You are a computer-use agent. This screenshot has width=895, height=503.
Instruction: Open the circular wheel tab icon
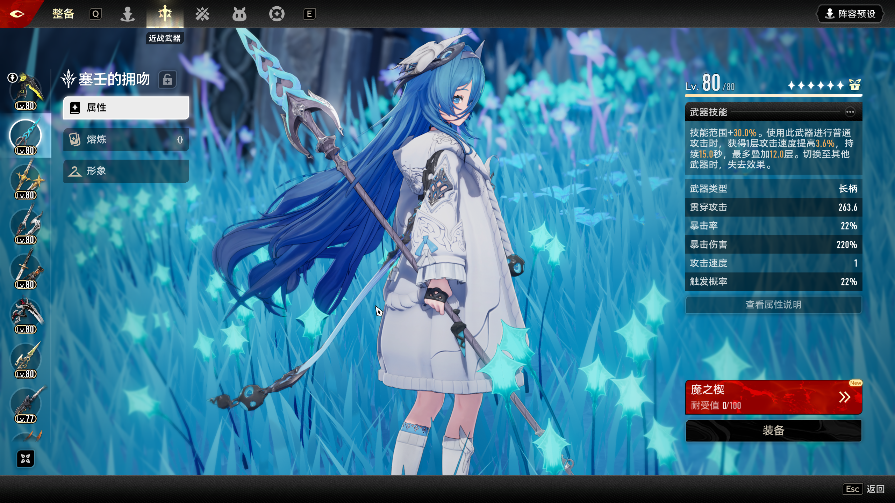(276, 14)
